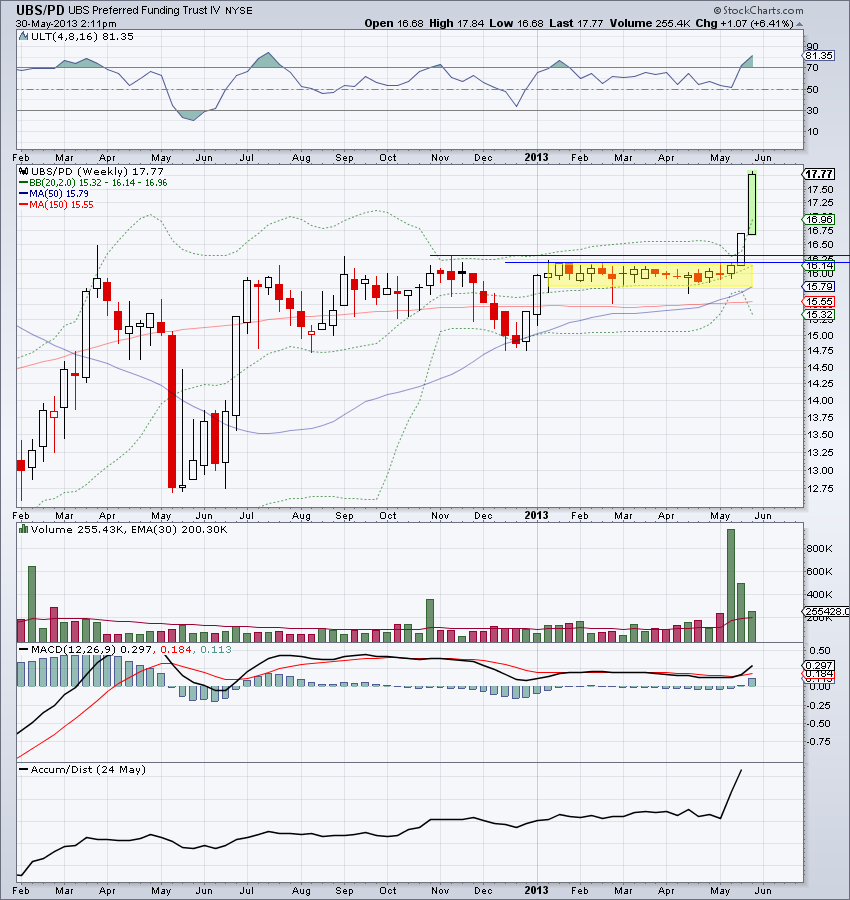Click the UBS Preferred Funding Trust IV name
The height and width of the screenshot is (900, 850).
click(144, 10)
